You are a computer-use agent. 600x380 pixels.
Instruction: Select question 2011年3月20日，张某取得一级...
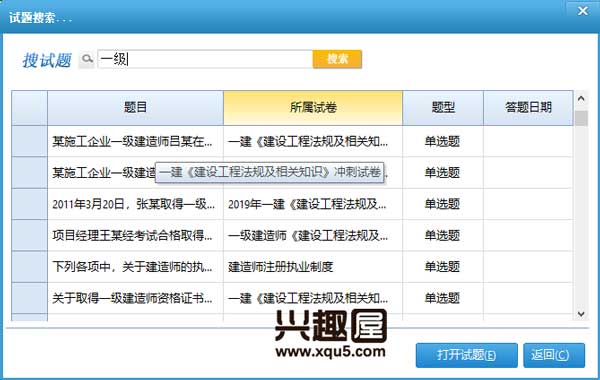[x=134, y=204]
